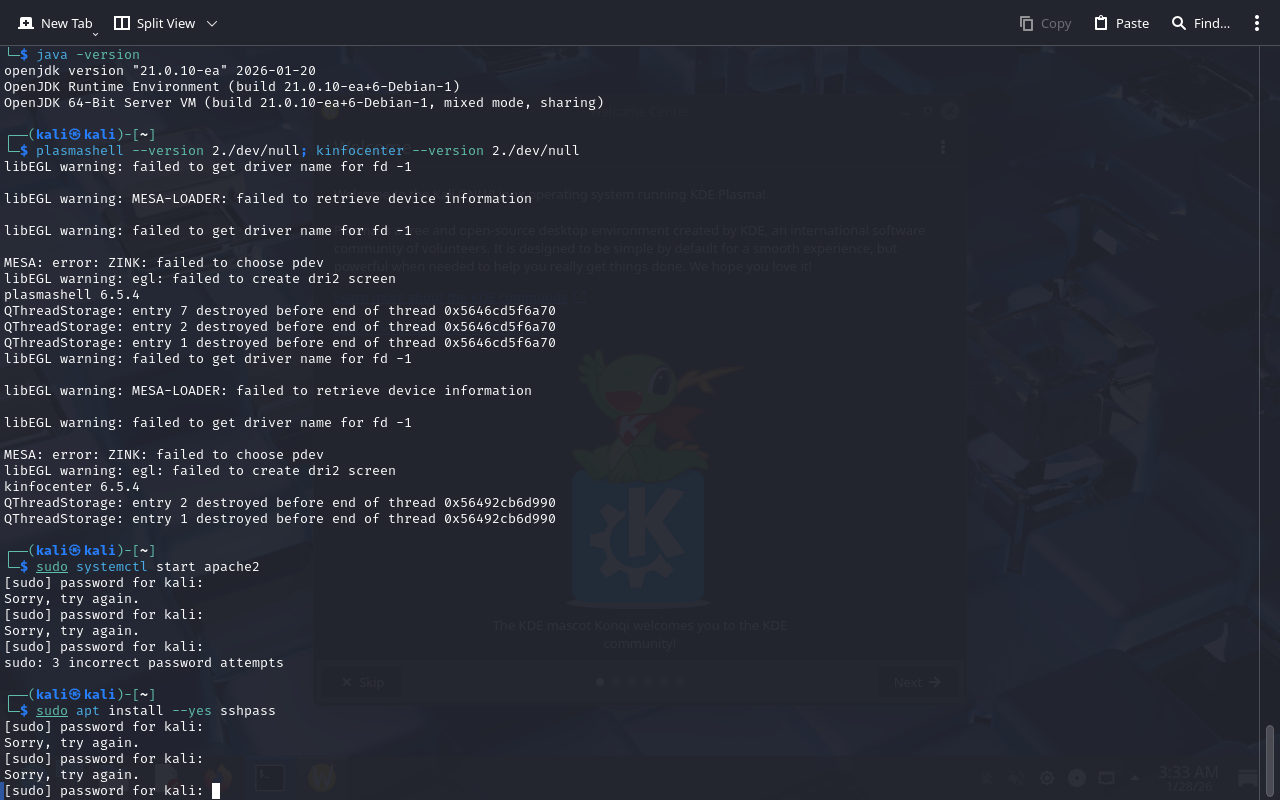Click the 'kinfocenter 6.5.4' output line

click(x=72, y=487)
